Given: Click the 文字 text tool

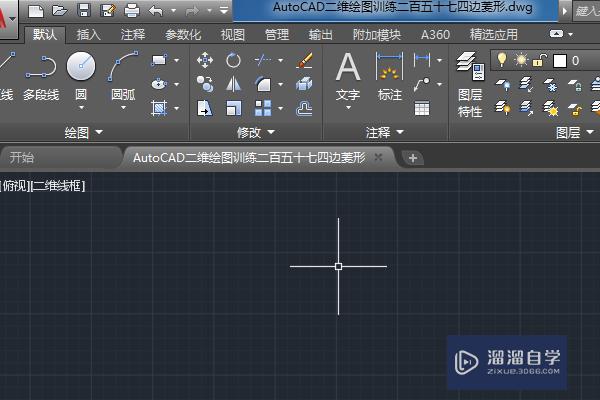Looking at the screenshot, I should (x=348, y=77).
